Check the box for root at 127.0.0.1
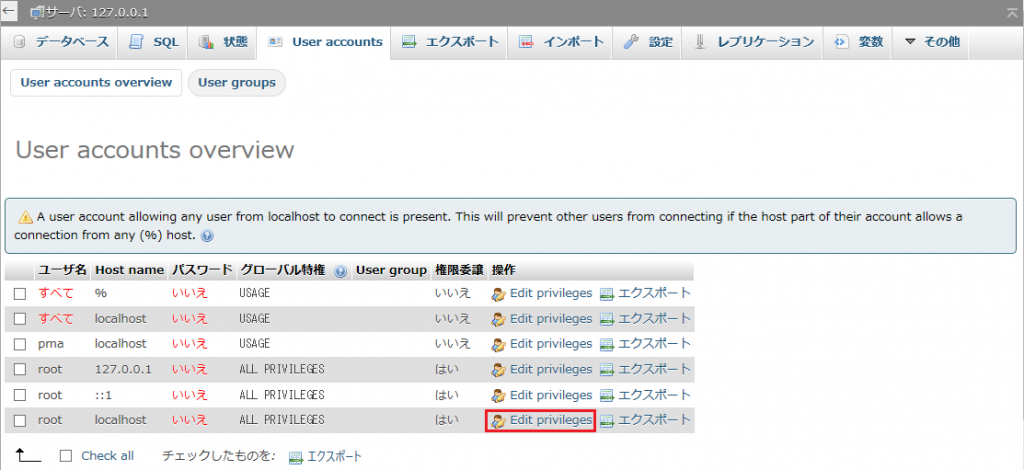The height and width of the screenshot is (470, 1024). click(20, 369)
